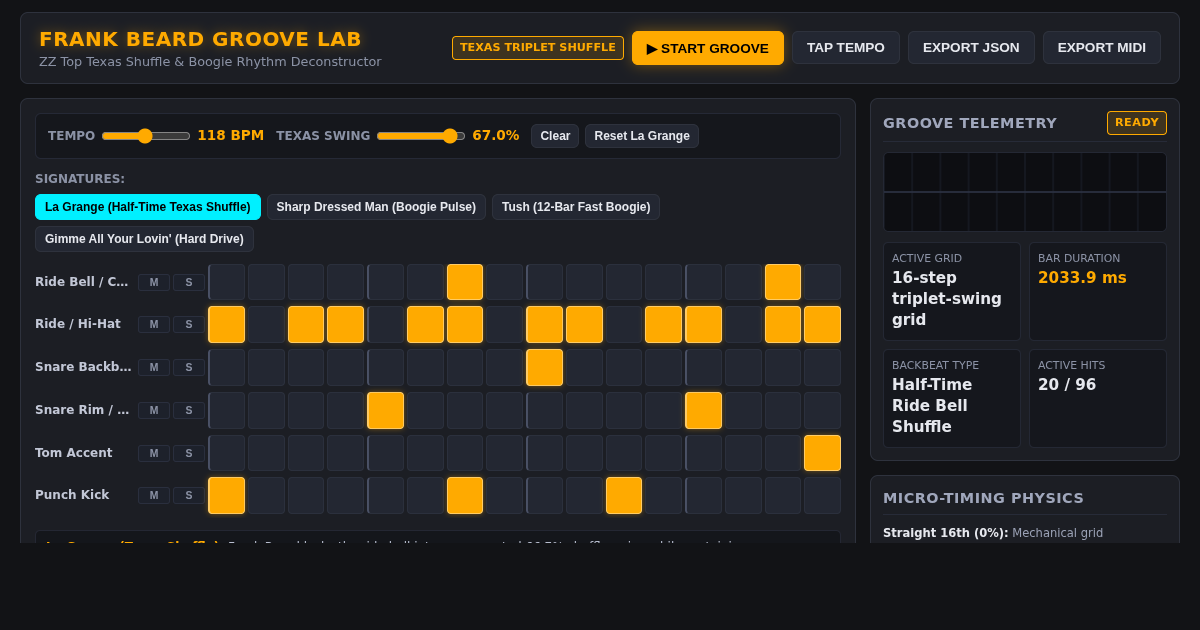Toggle Punch Kick step 7

(x=465, y=496)
